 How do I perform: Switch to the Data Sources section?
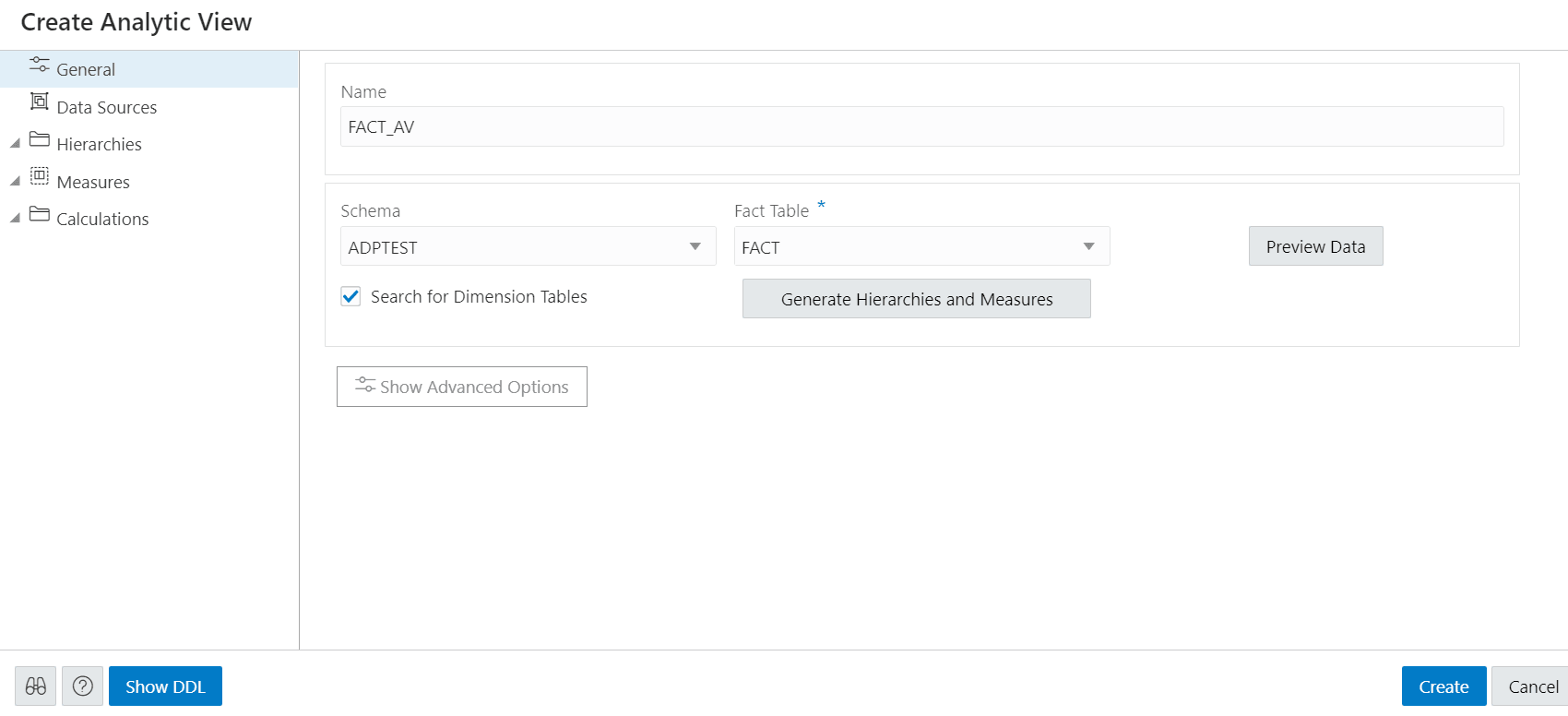coord(106,108)
